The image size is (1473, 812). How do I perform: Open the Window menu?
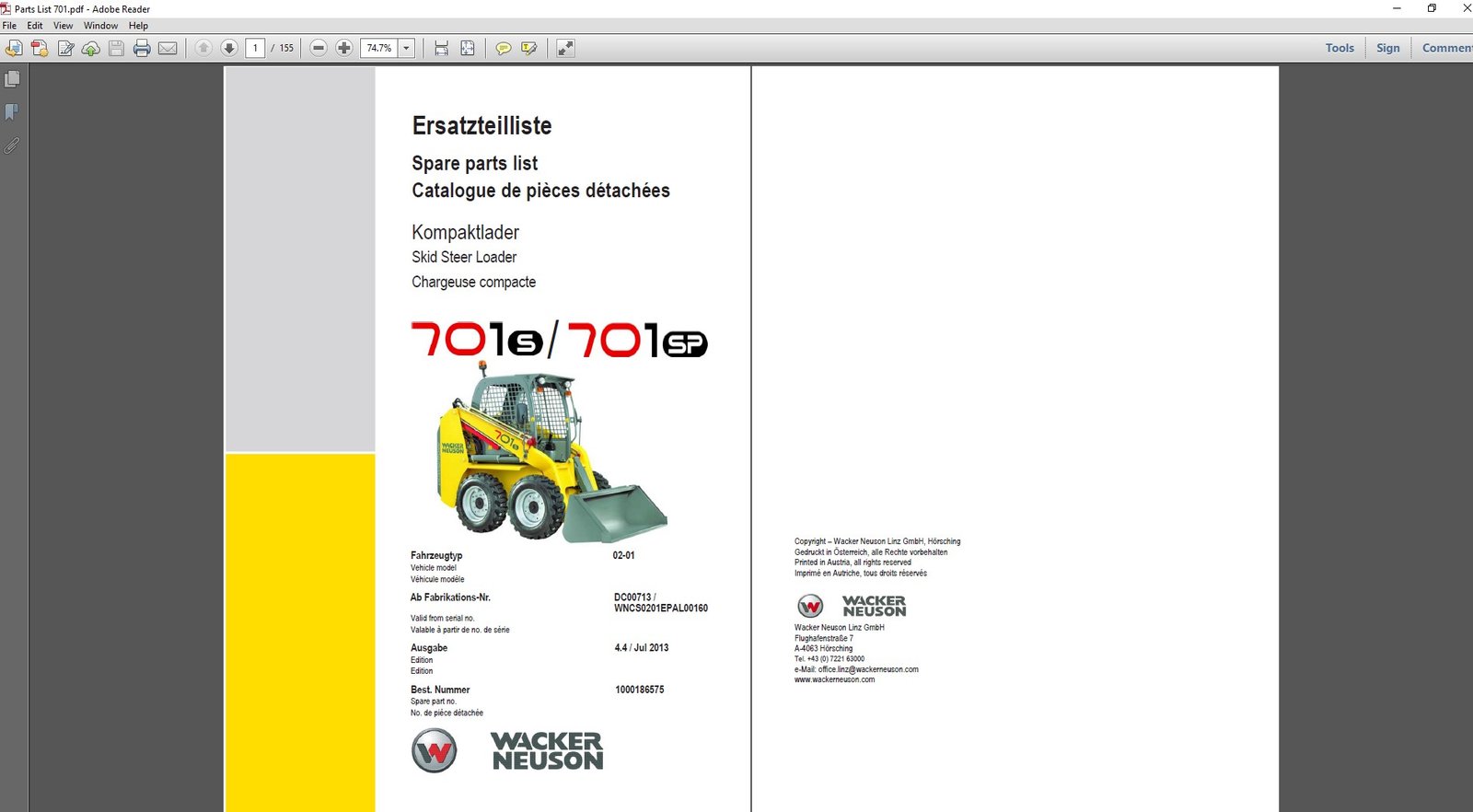click(x=100, y=26)
